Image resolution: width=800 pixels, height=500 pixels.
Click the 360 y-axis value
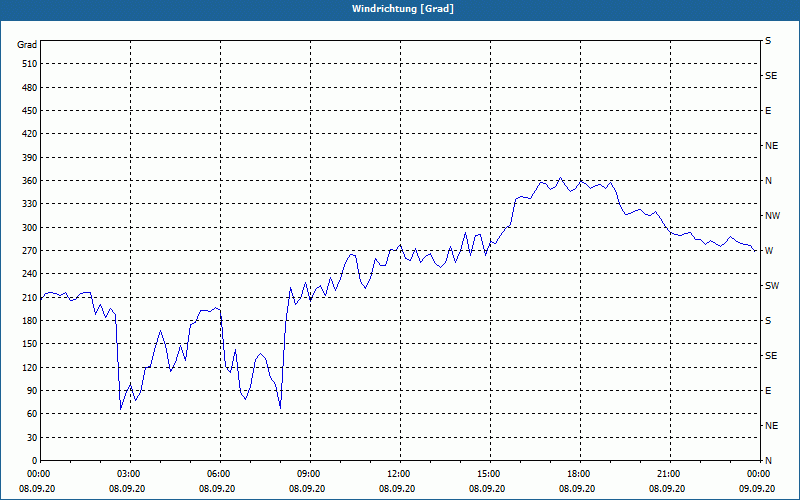(30, 181)
